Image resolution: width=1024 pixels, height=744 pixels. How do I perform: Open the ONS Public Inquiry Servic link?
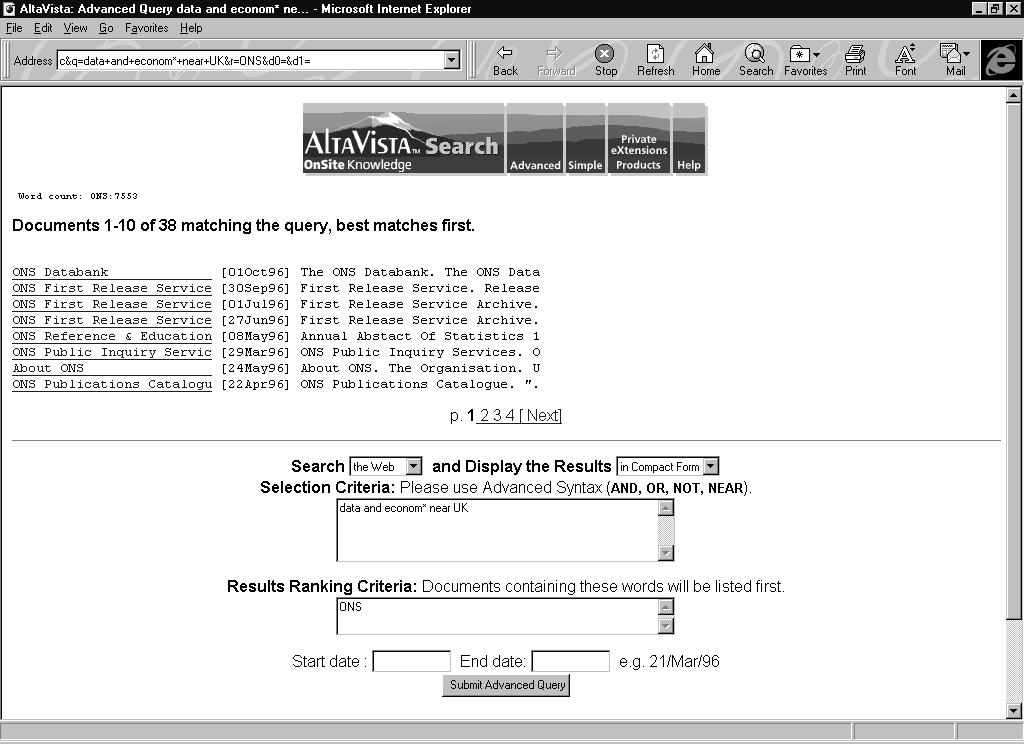click(112, 352)
